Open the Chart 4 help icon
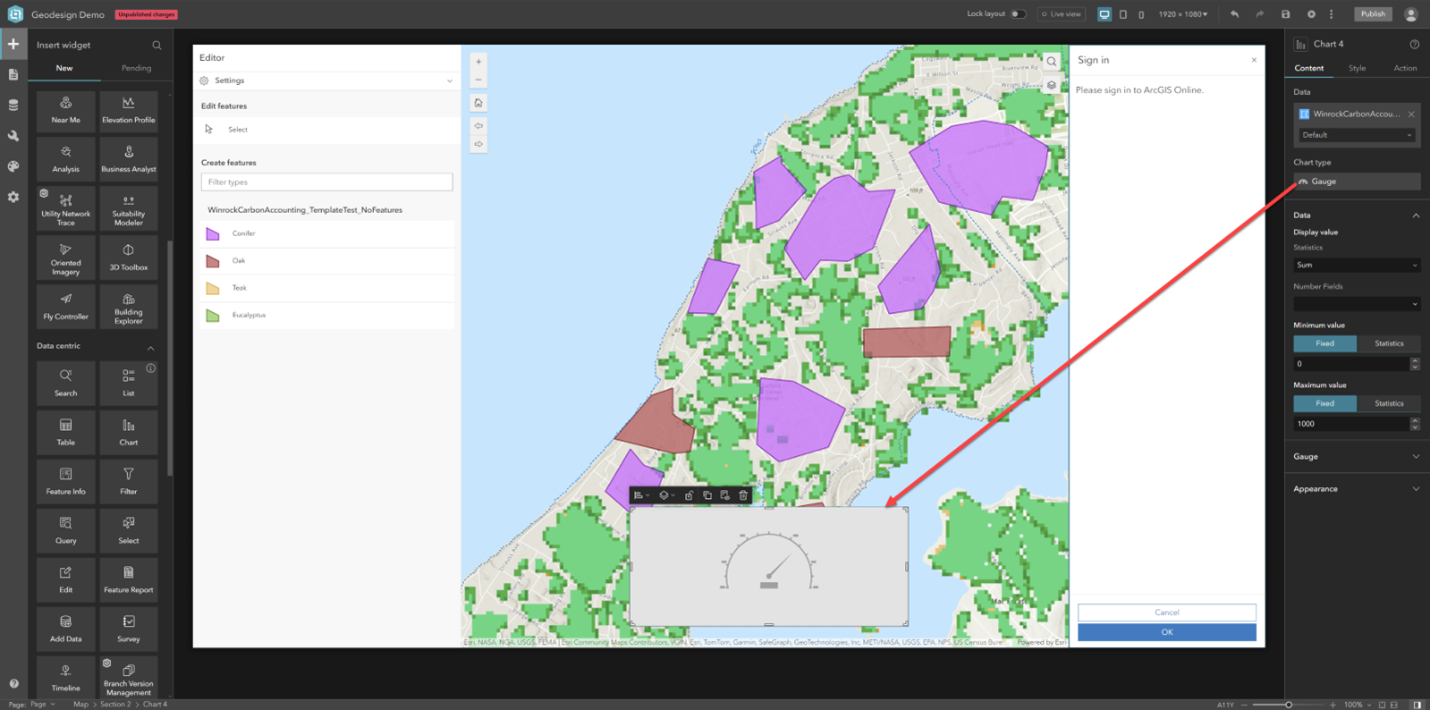Screen dimensions: 1430x710 tap(1414, 44)
